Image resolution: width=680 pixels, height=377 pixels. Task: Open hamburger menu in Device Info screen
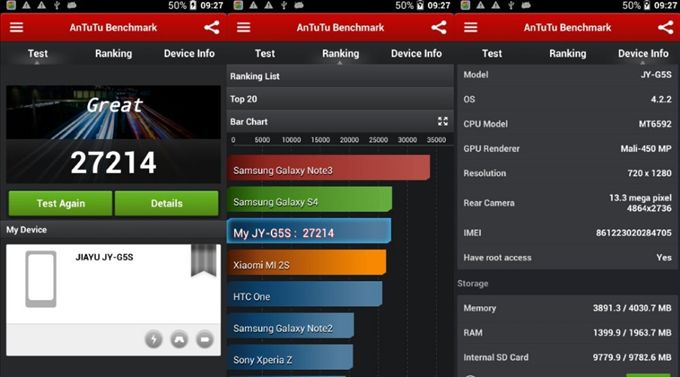coord(471,27)
